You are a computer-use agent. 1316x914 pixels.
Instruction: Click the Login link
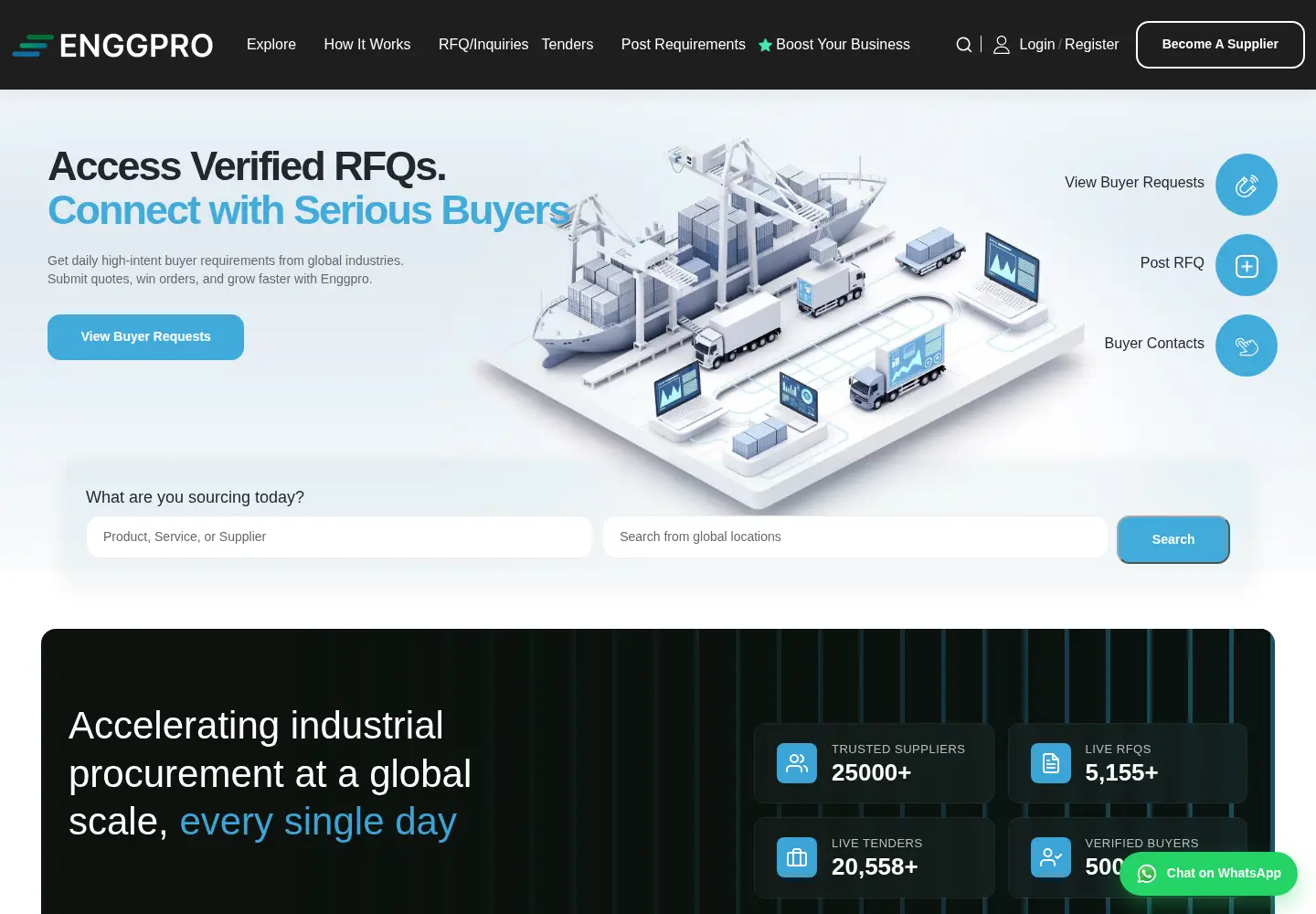pos(1037,45)
